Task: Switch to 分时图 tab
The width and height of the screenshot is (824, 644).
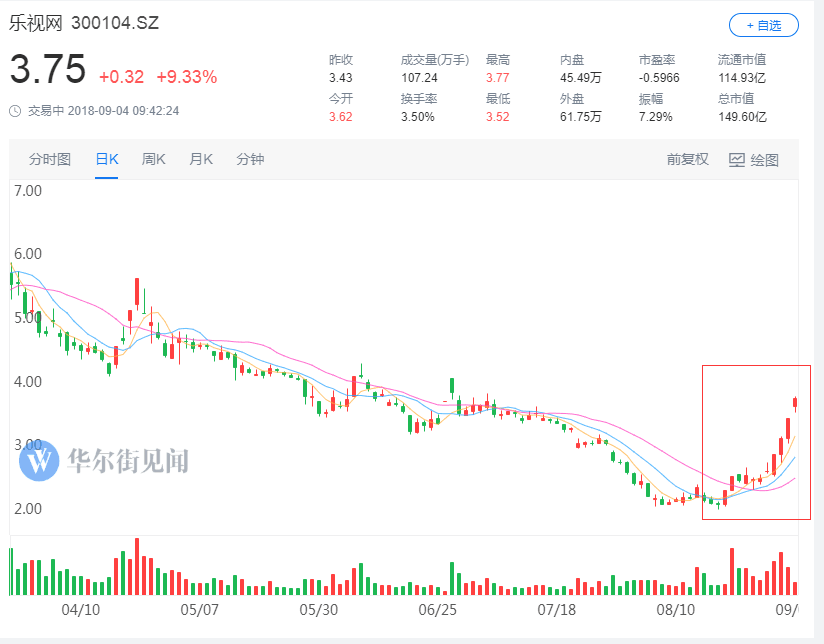Action: (x=50, y=159)
